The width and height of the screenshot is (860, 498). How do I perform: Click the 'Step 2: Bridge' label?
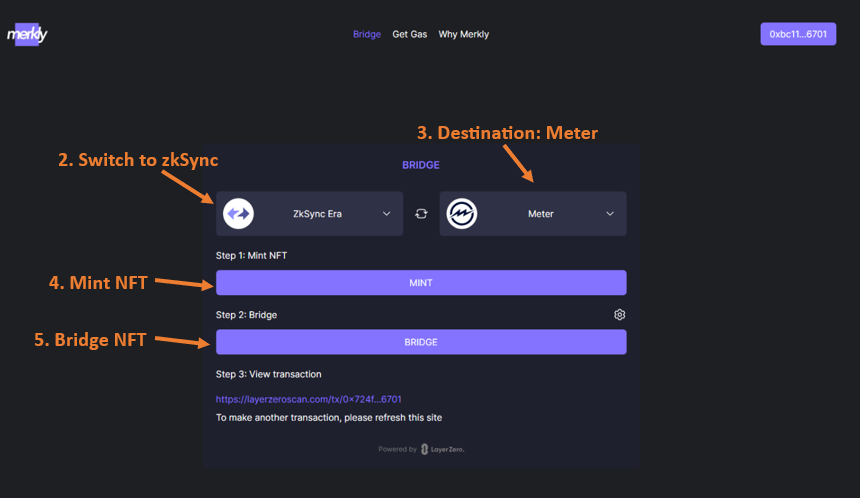coord(246,315)
